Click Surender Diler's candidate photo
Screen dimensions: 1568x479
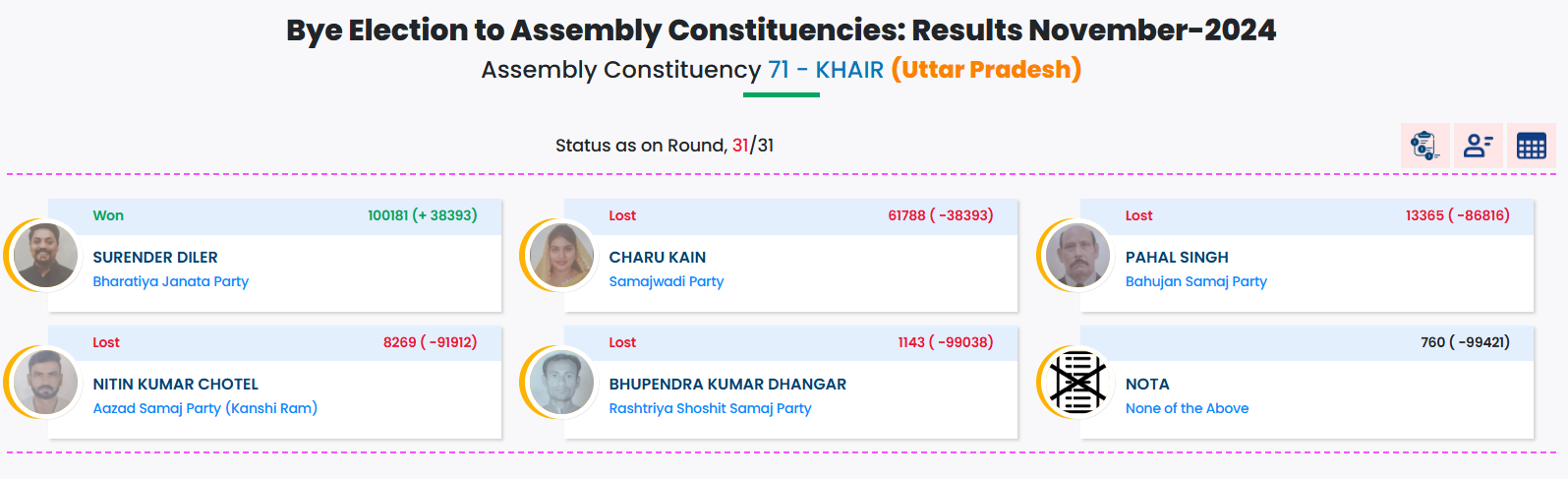[x=45, y=255]
